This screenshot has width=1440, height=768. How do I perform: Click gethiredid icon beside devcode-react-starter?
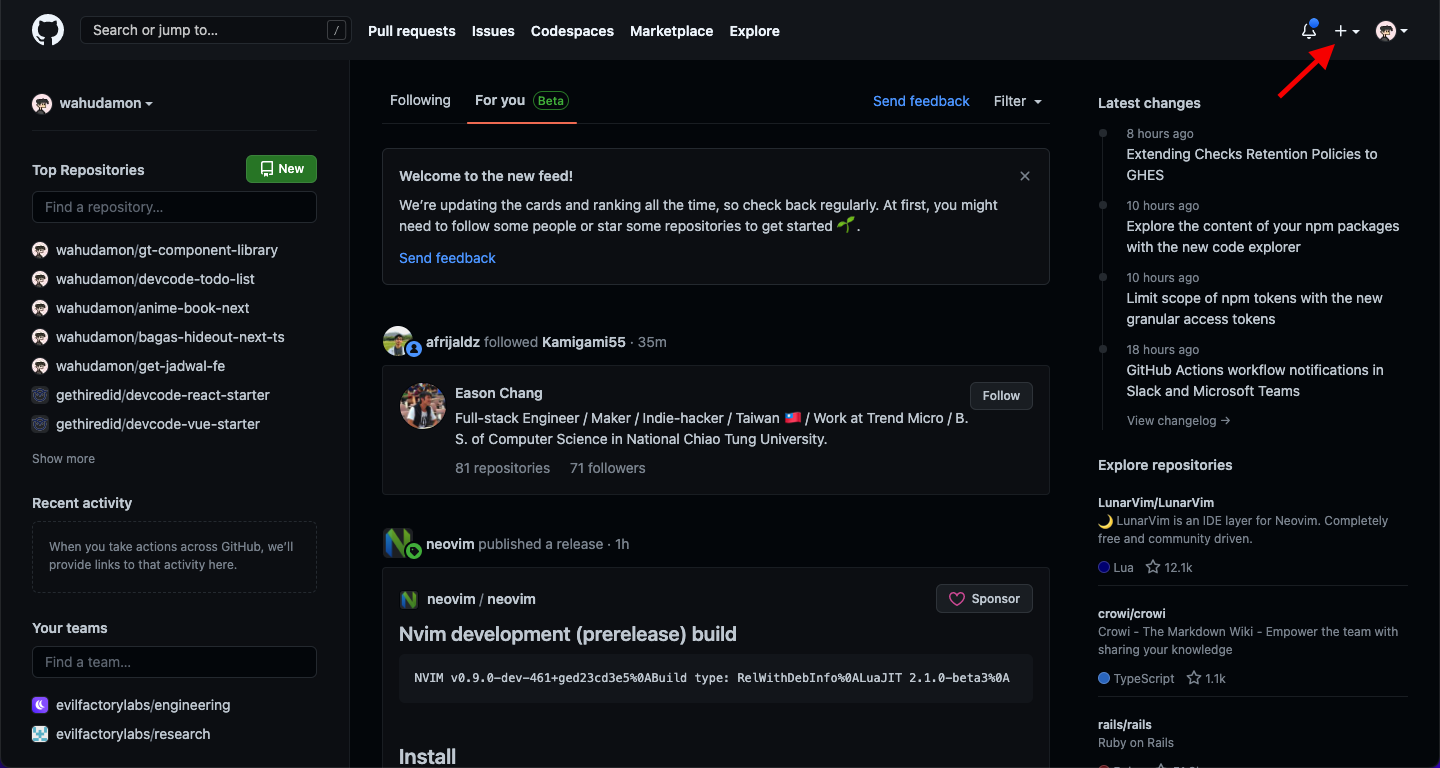click(40, 395)
